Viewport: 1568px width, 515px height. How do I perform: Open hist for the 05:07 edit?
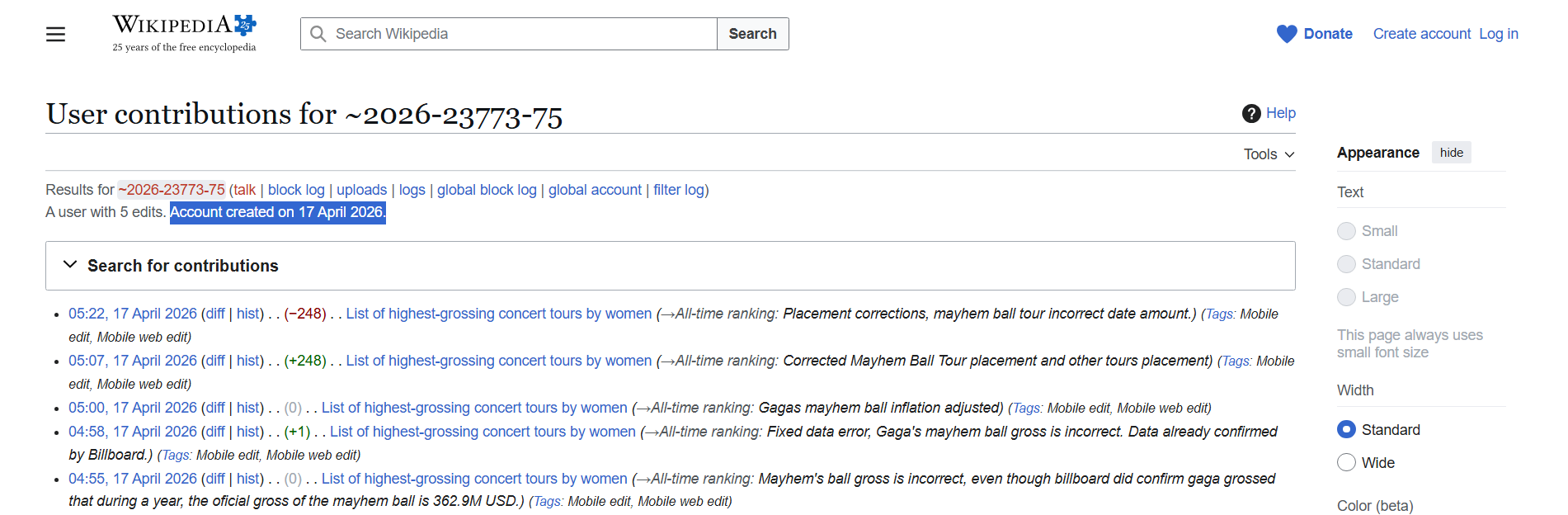click(247, 361)
